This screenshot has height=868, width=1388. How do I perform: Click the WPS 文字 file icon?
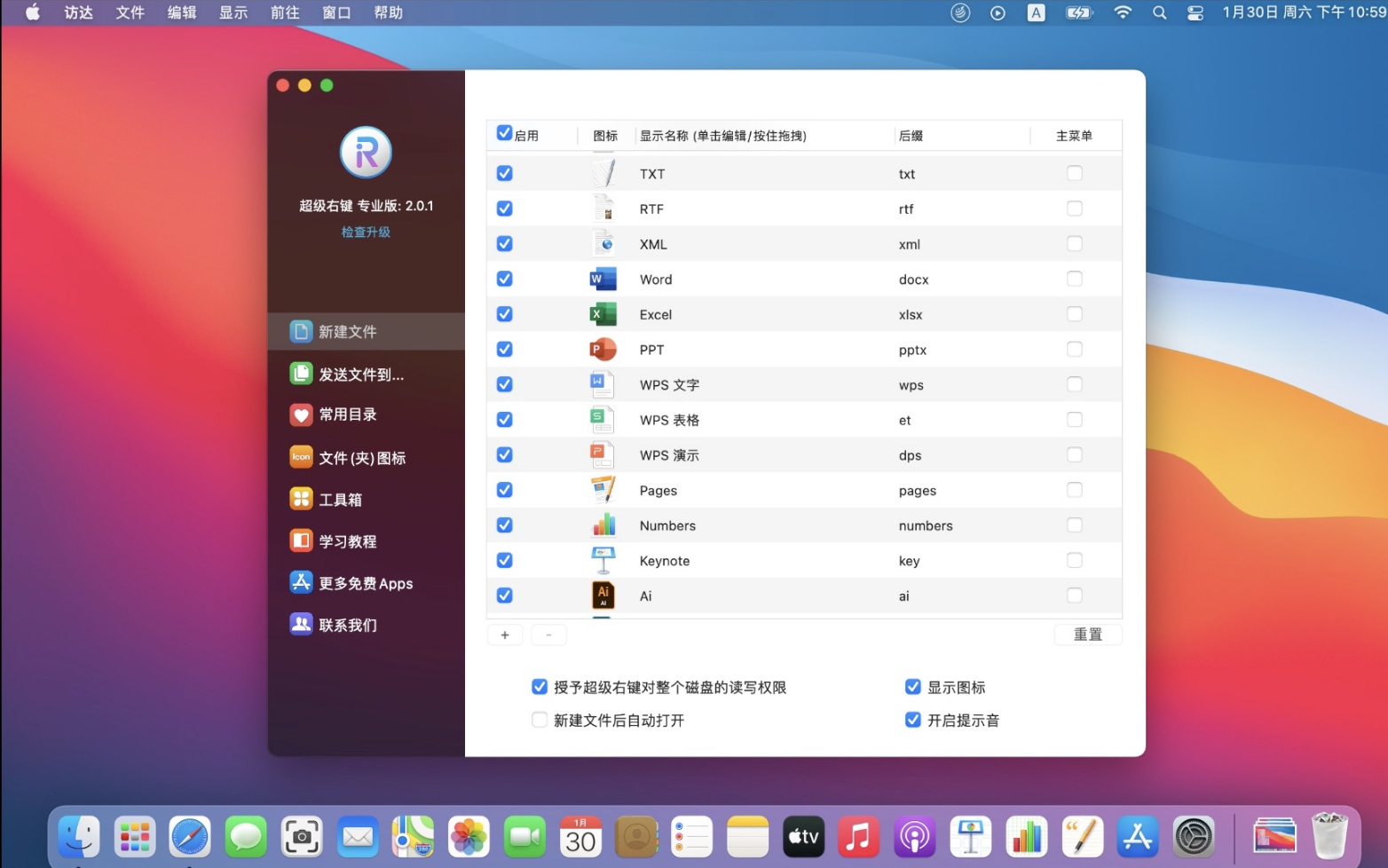(x=603, y=384)
